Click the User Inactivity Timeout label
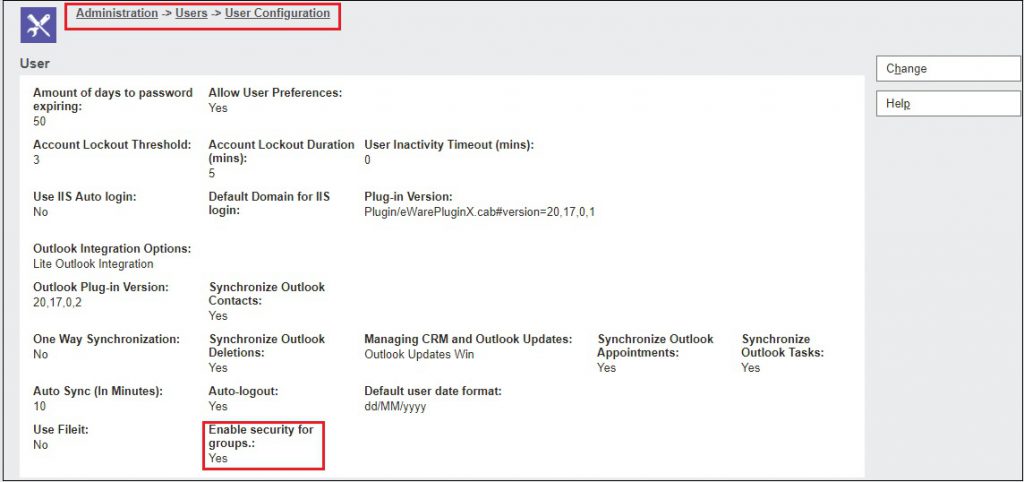This screenshot has width=1024, height=482. pos(449,145)
